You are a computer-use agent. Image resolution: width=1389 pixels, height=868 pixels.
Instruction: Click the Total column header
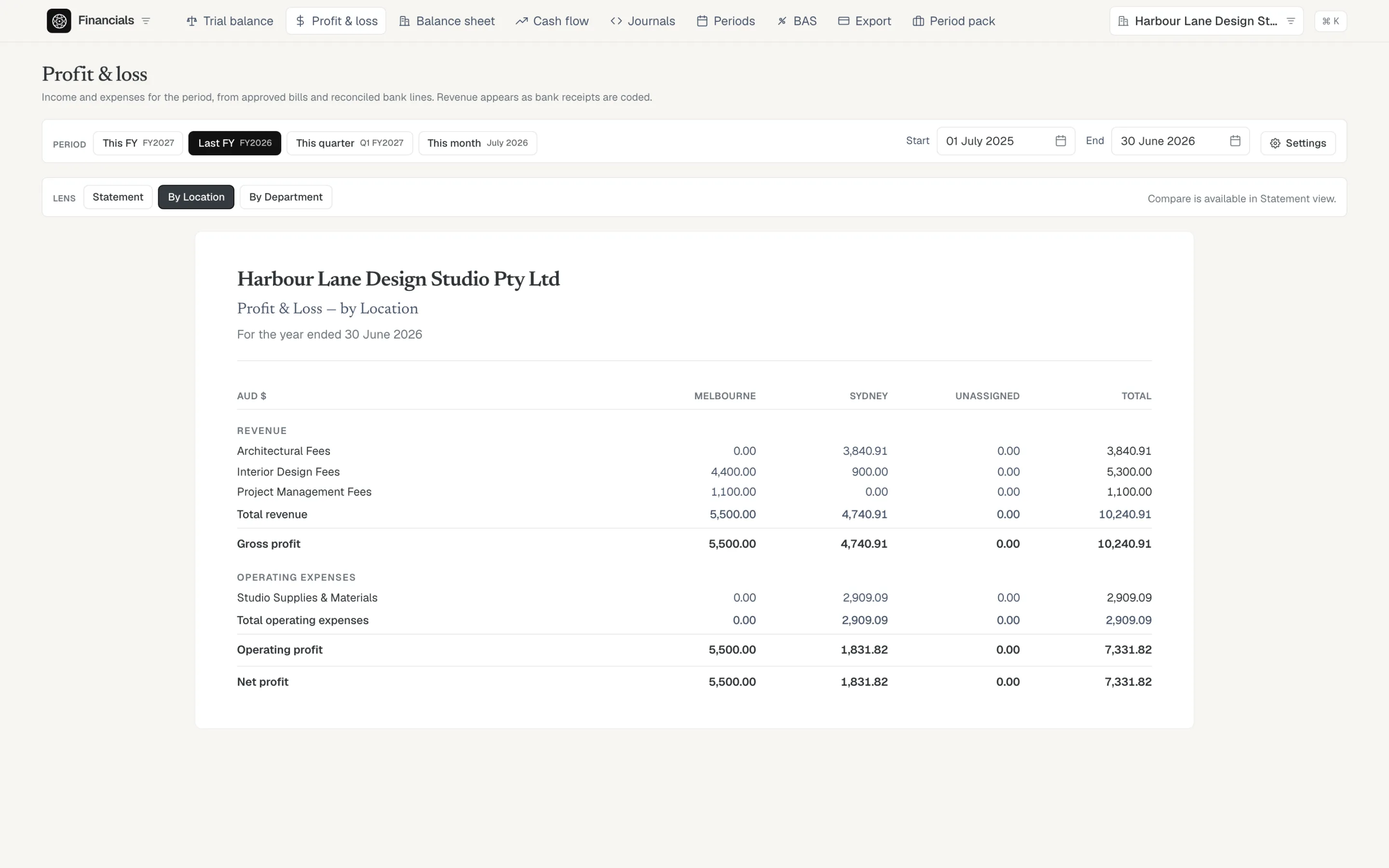(1136, 396)
